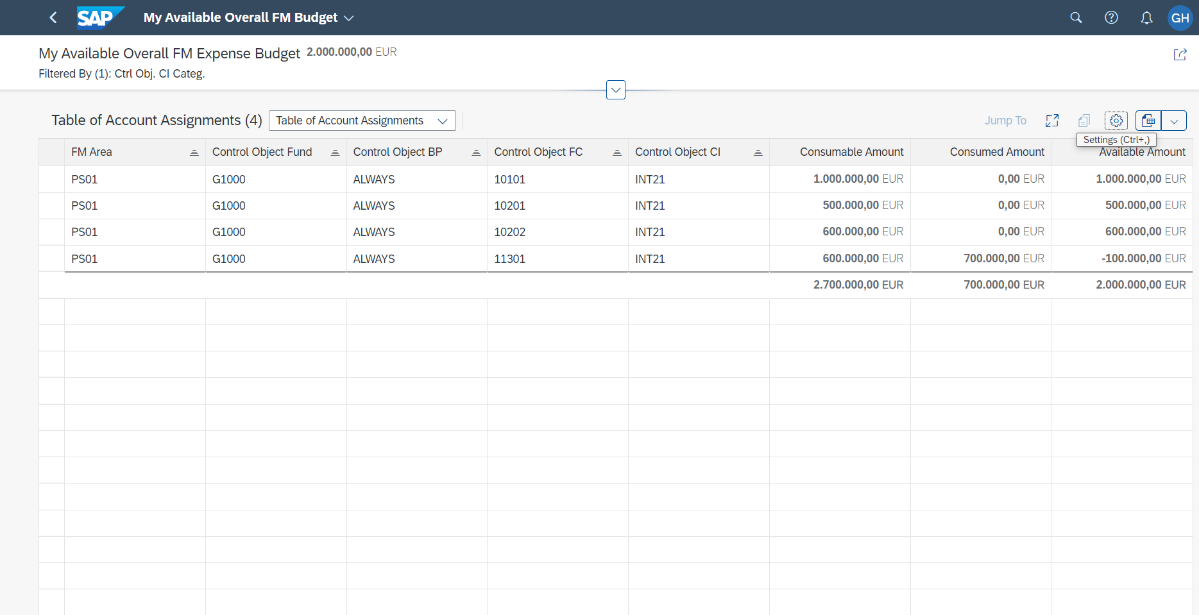Click the Jump To button
The height and width of the screenshot is (615, 1199).
tap(1006, 121)
